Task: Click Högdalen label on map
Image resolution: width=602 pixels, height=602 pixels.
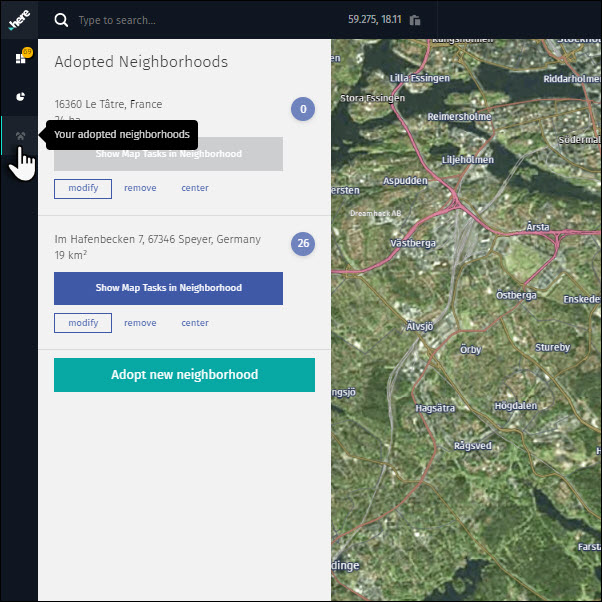Action: (x=516, y=406)
